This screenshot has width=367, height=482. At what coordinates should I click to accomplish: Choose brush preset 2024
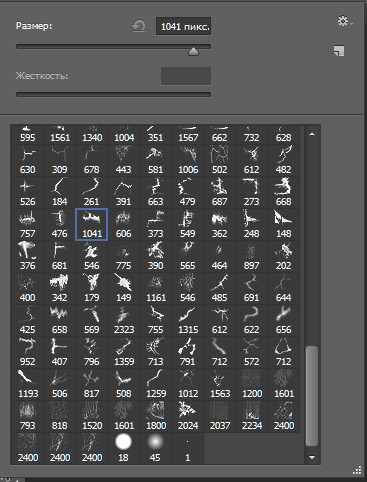pos(188,417)
